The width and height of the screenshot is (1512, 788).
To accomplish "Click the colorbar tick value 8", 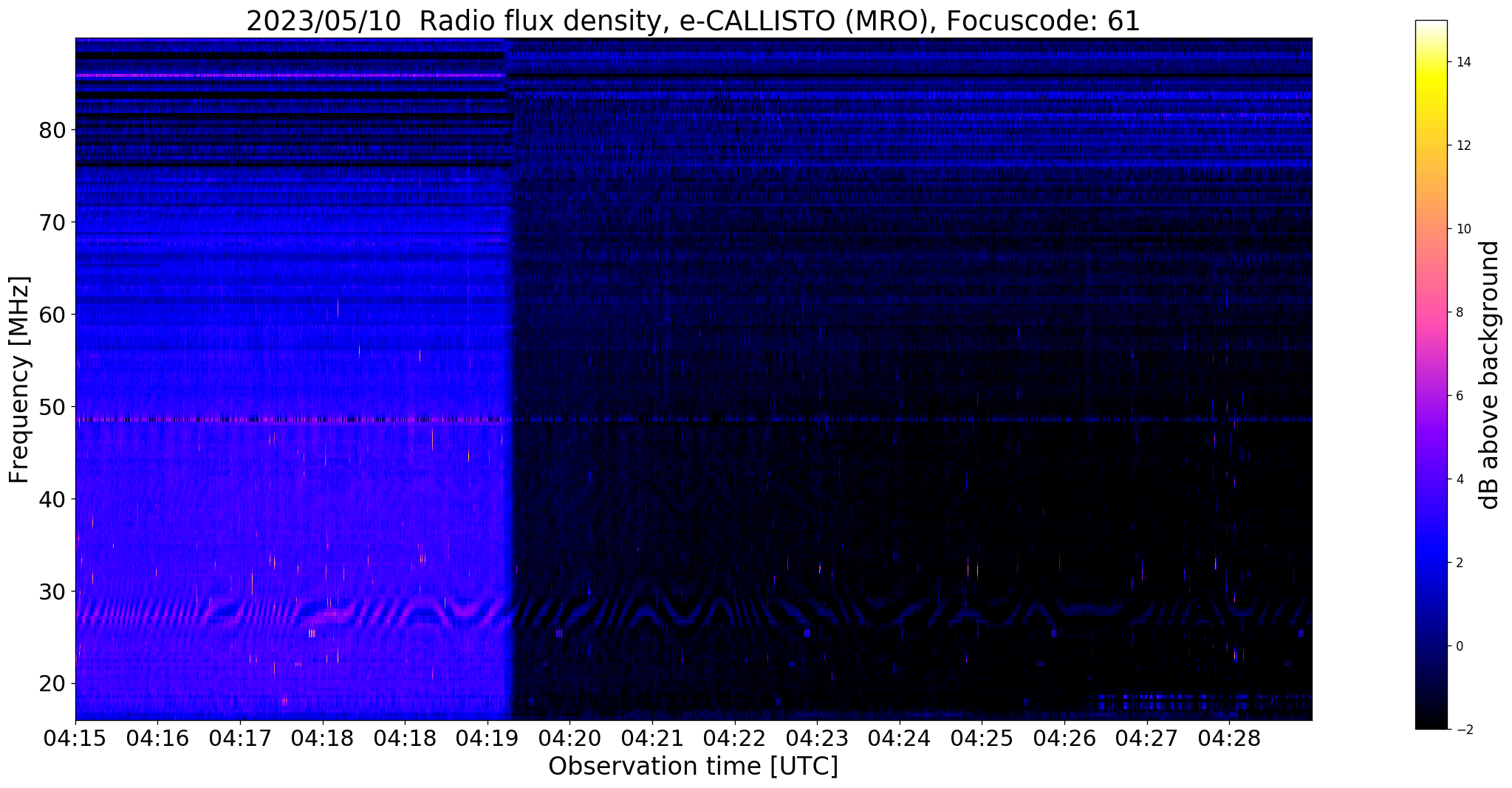I will (1459, 312).
